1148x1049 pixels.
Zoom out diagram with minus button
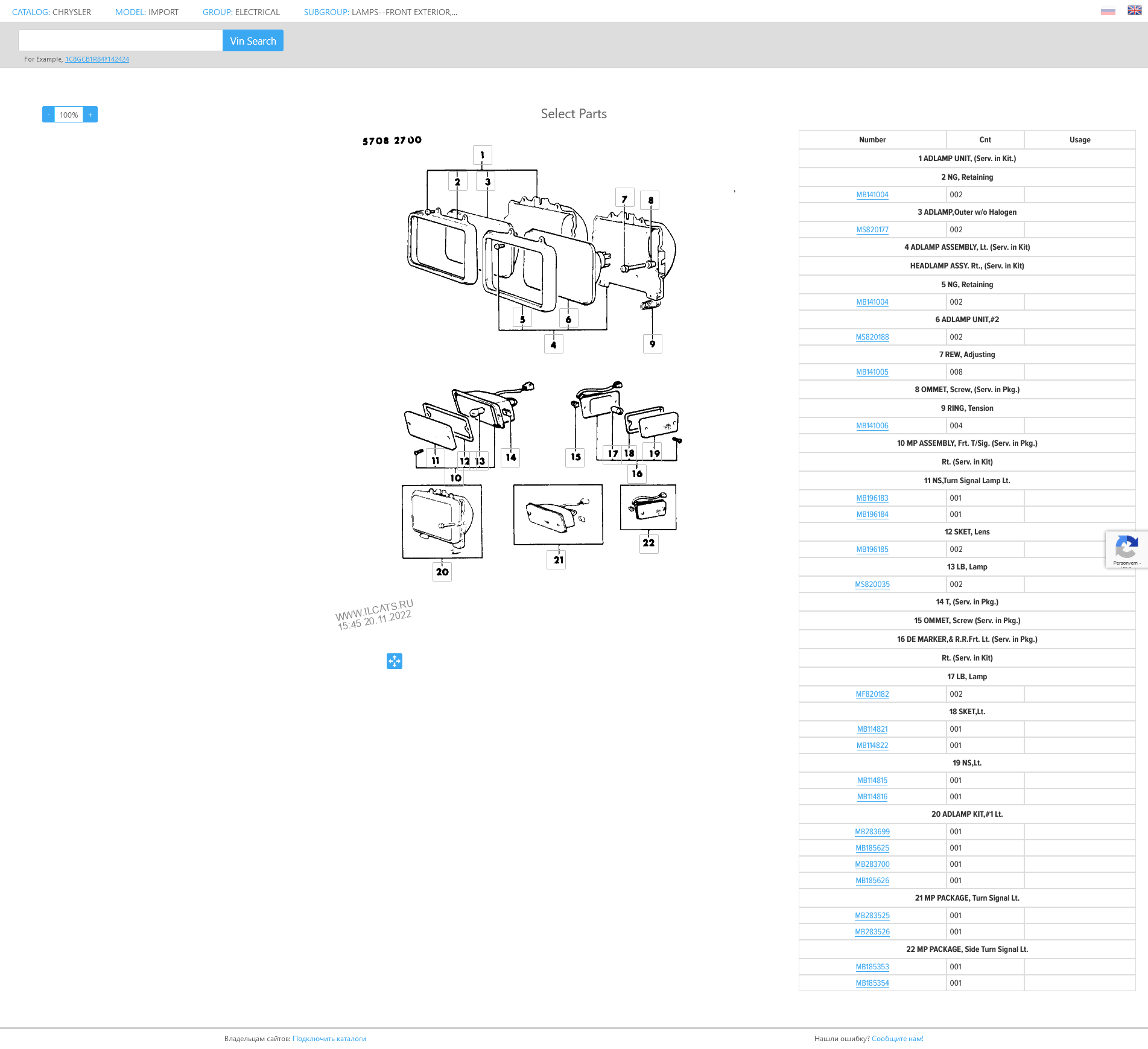pyautogui.click(x=48, y=115)
